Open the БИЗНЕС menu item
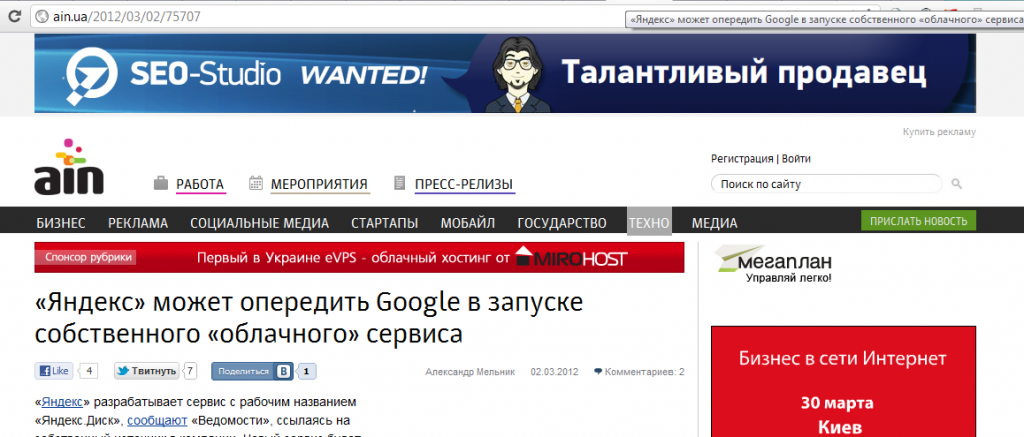The width and height of the screenshot is (1024, 437). [x=61, y=223]
